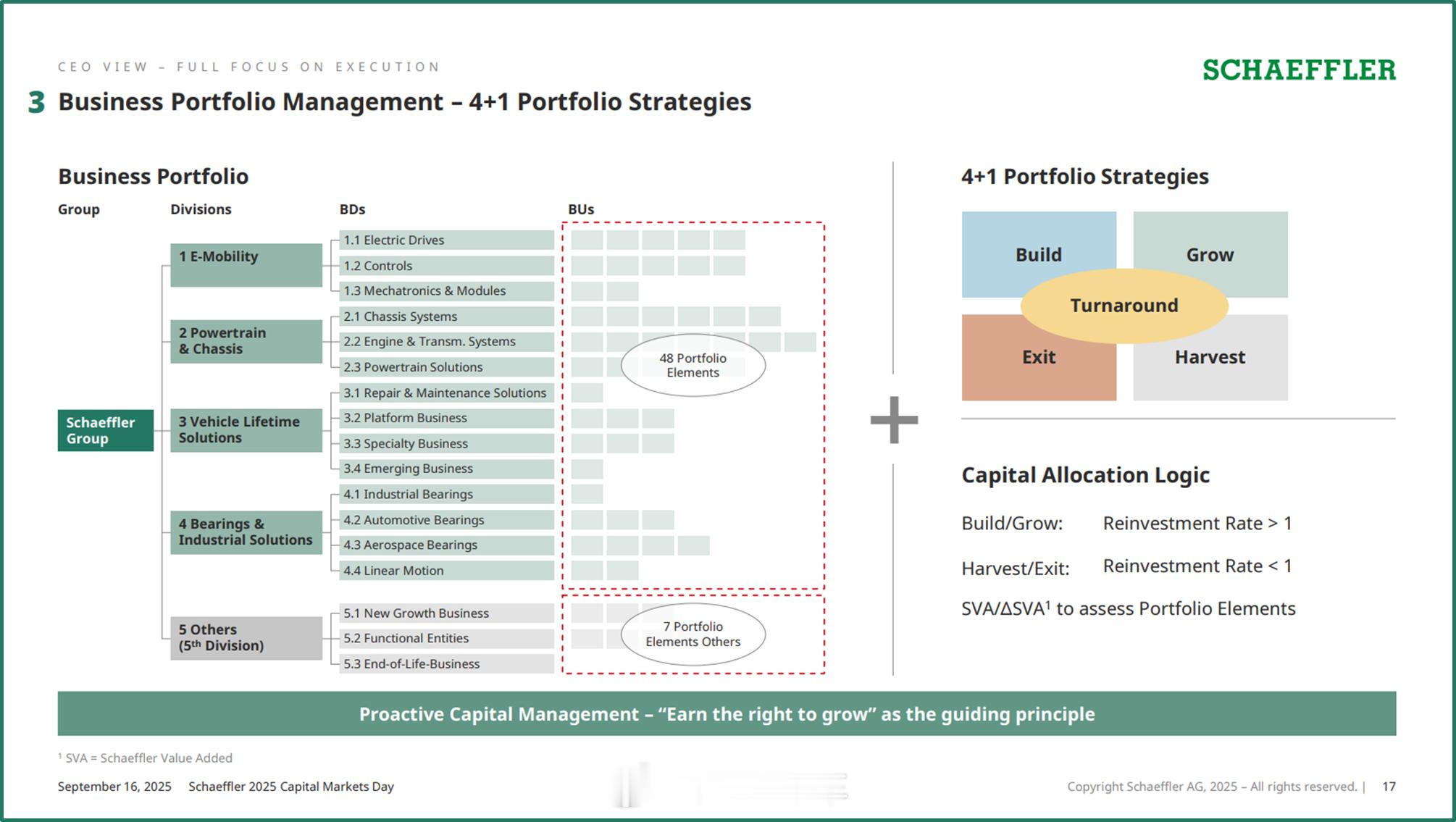Viewport: 1456px width, 822px height.
Task: Click 4.3 Aerospace Bearings row
Action: tap(447, 545)
